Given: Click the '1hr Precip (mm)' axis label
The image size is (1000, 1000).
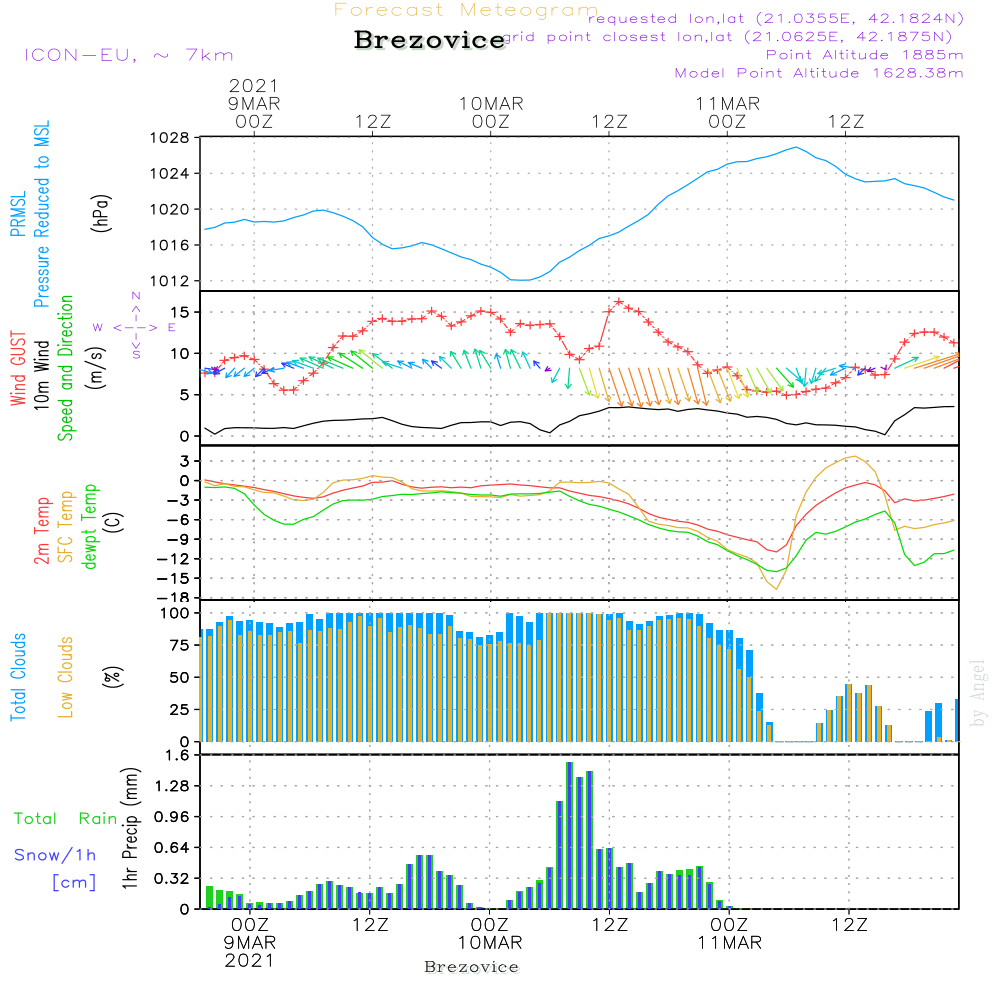Looking at the screenshot, I should pos(130,828).
